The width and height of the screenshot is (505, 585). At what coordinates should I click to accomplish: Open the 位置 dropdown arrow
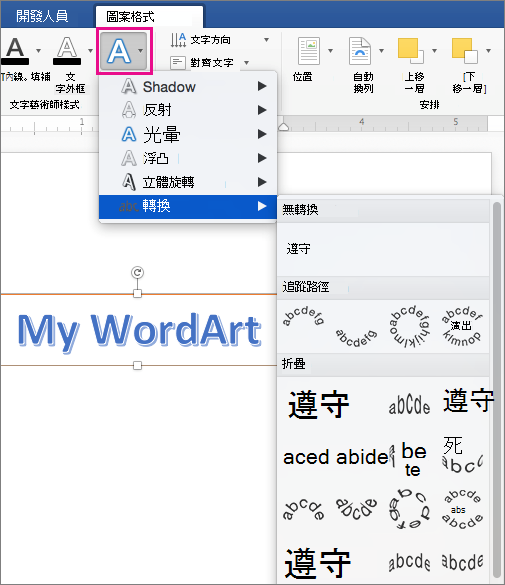[330, 51]
